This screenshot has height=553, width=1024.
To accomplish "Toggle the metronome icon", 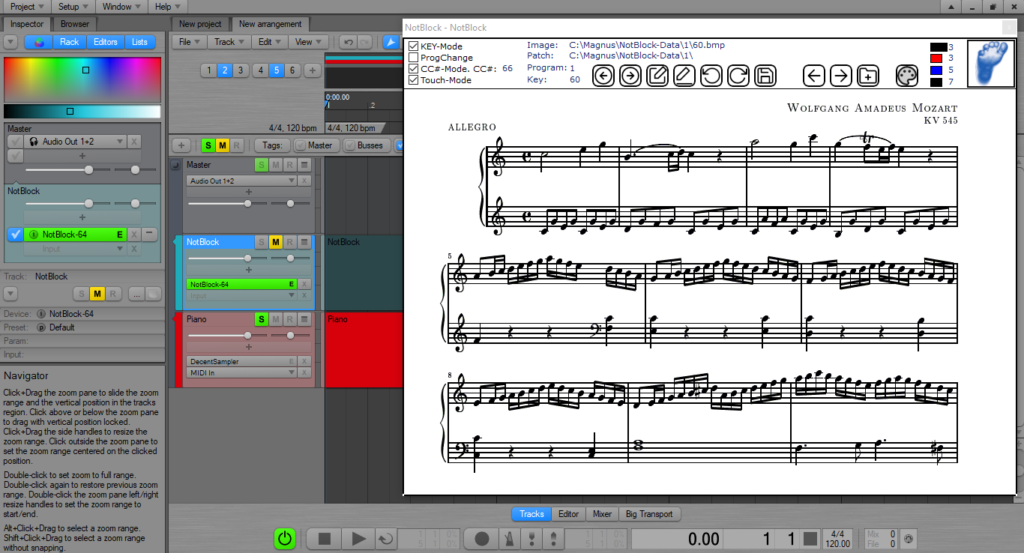I will pos(510,539).
